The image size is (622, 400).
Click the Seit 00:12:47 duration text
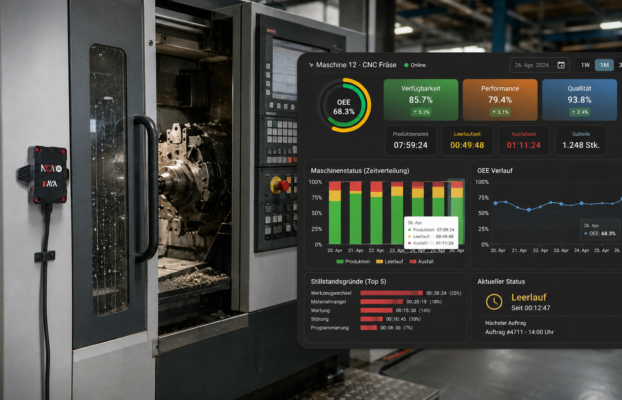pos(531,308)
